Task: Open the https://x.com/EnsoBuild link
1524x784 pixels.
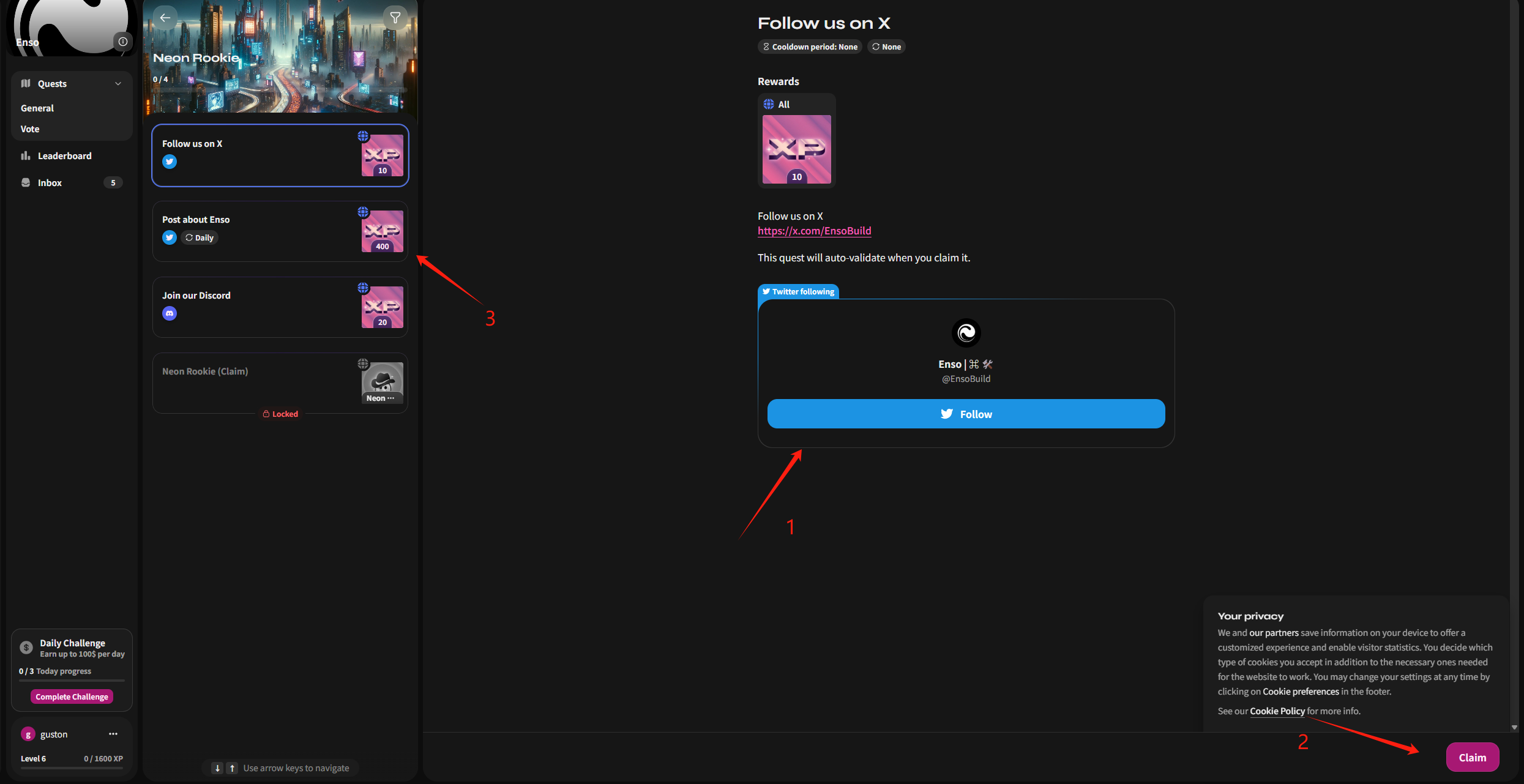Action: click(x=814, y=231)
